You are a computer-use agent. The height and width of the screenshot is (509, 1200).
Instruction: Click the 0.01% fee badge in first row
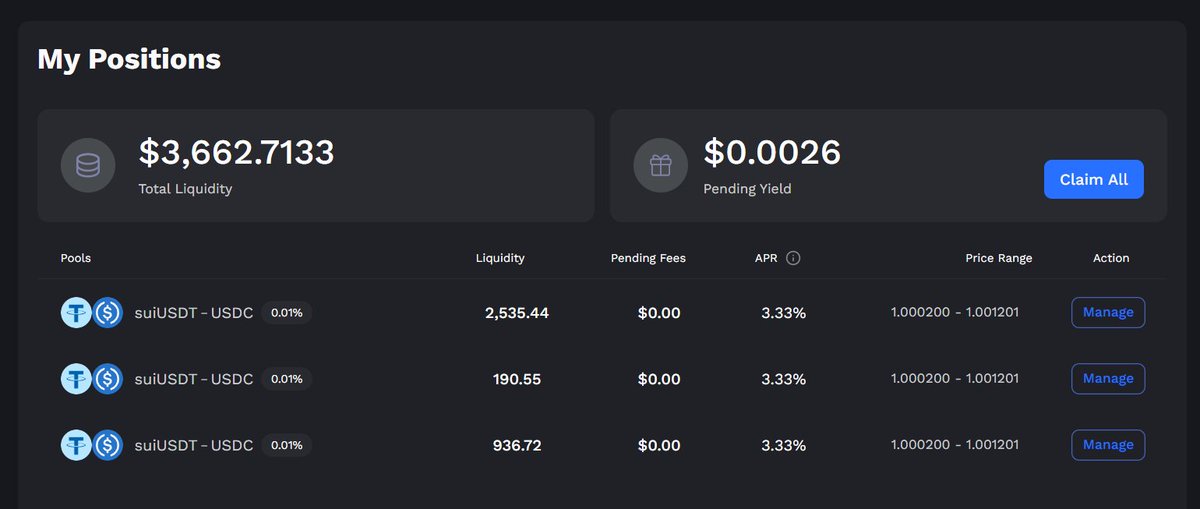[287, 313]
